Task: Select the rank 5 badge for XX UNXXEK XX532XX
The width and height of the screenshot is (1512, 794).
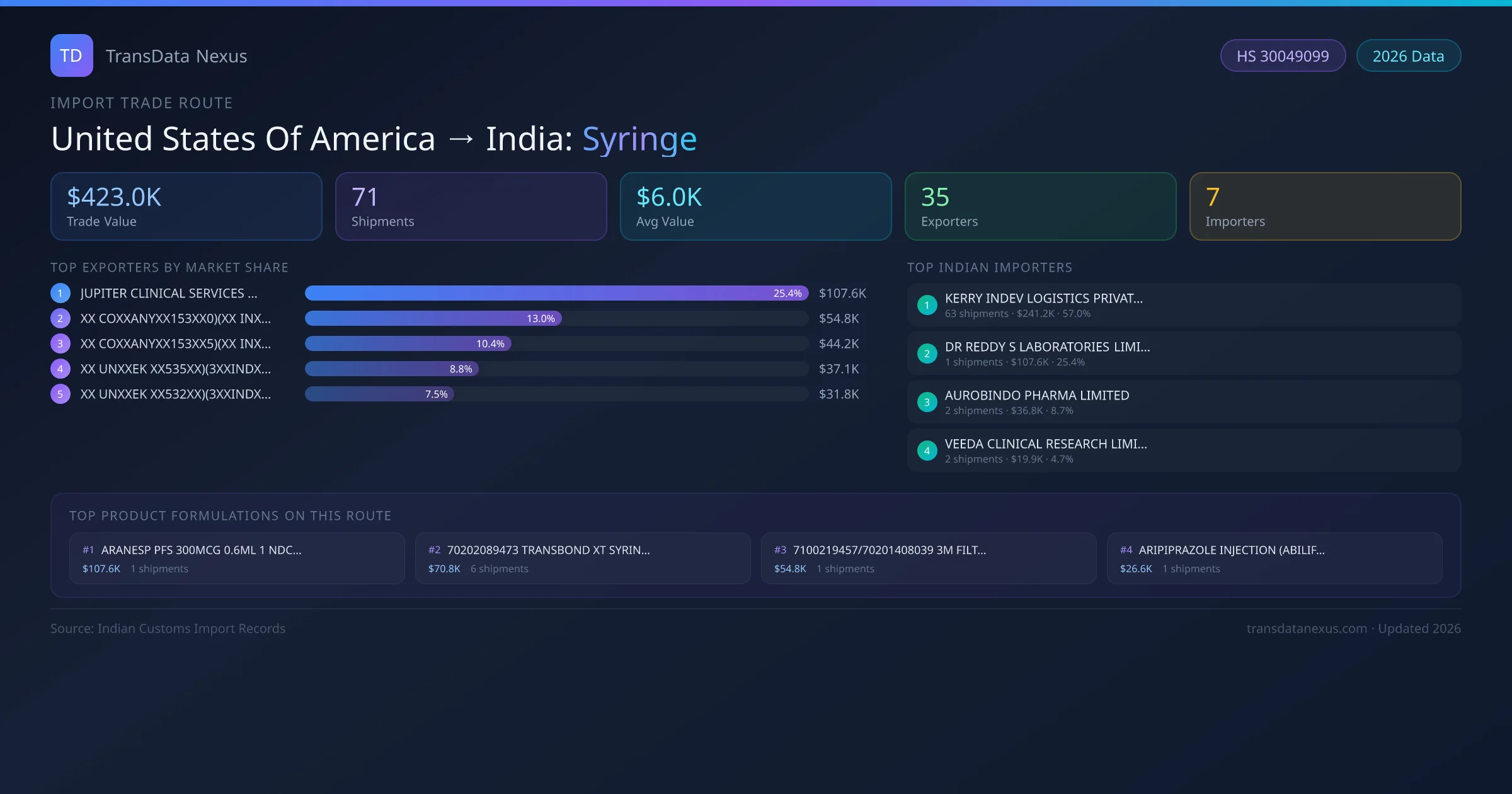Action: point(60,394)
